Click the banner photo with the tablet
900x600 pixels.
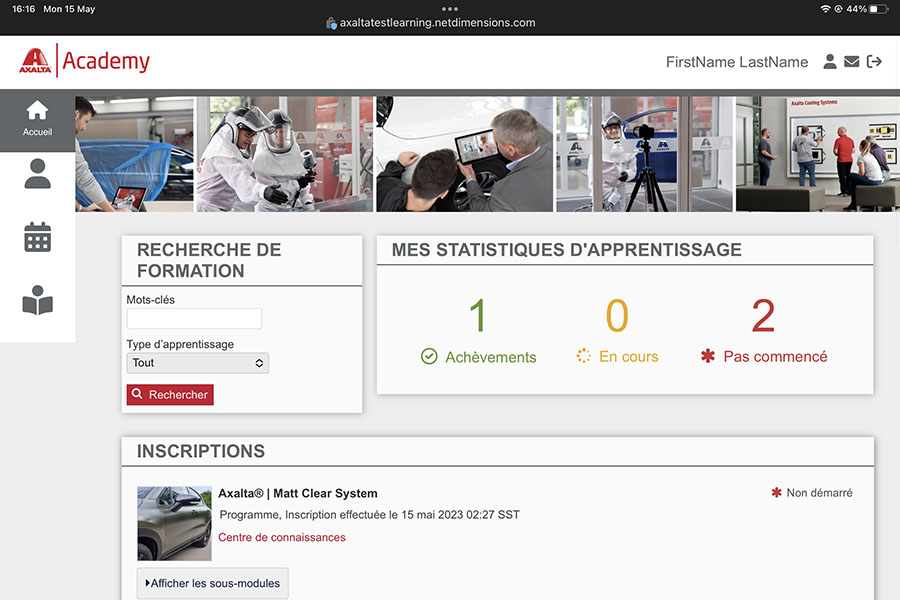[464, 154]
